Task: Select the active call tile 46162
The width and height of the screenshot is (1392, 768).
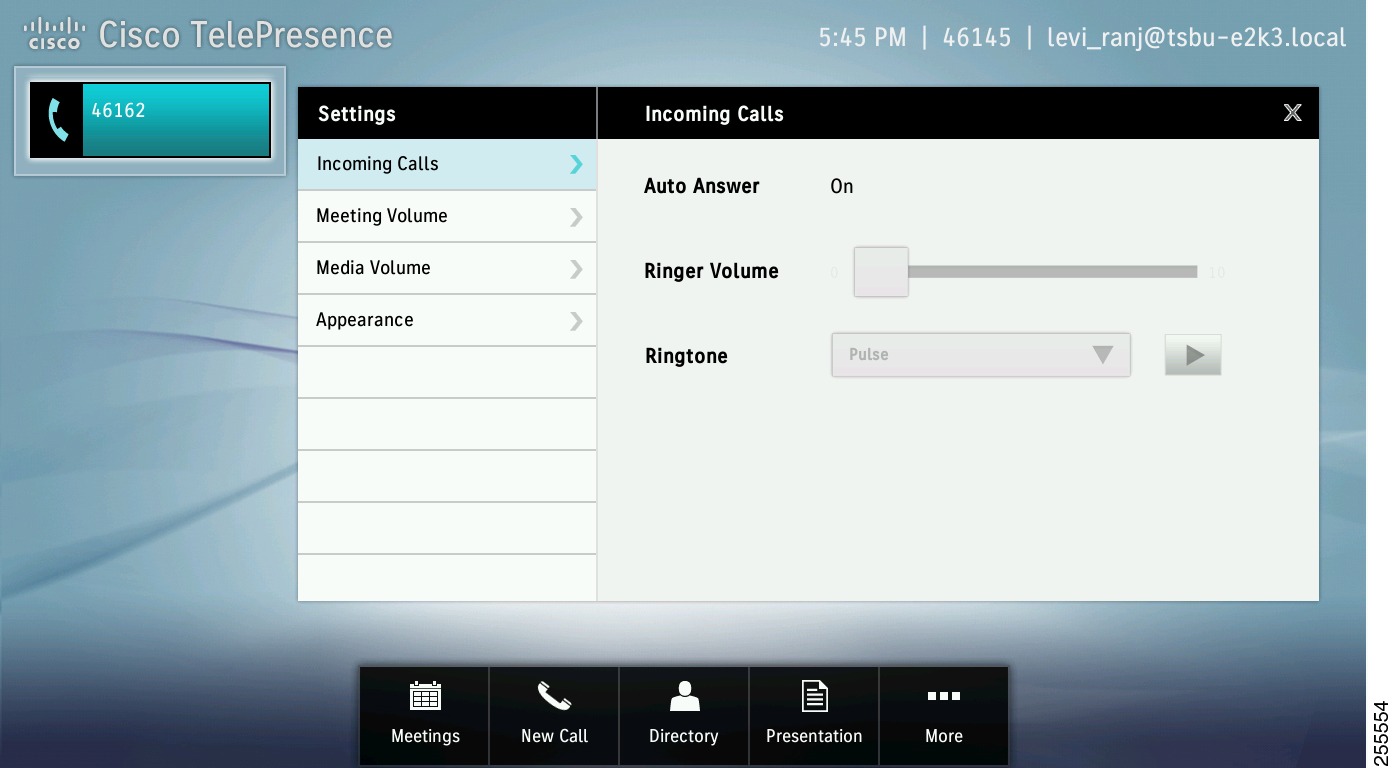Action: coord(150,121)
